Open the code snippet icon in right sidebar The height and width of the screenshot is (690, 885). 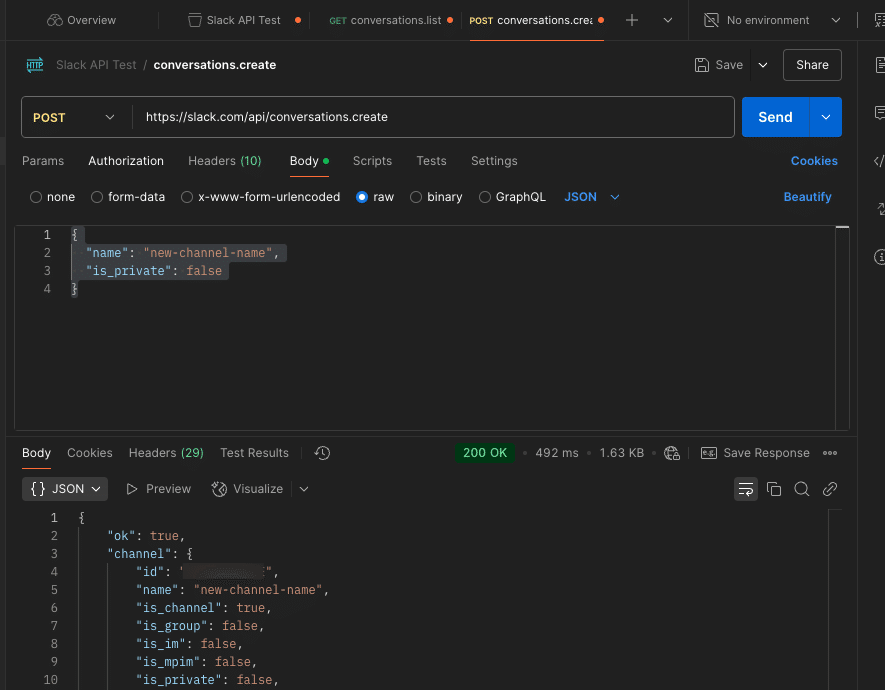coord(878,161)
